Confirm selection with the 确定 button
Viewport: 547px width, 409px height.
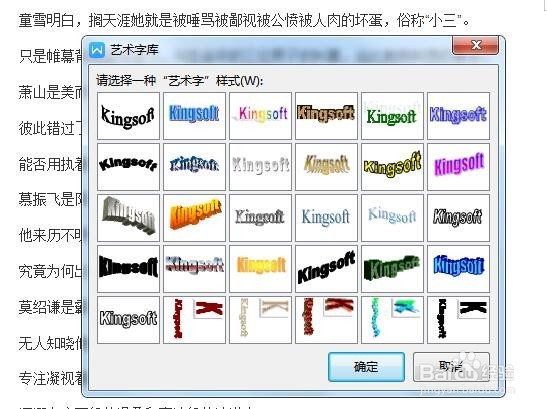(366, 366)
